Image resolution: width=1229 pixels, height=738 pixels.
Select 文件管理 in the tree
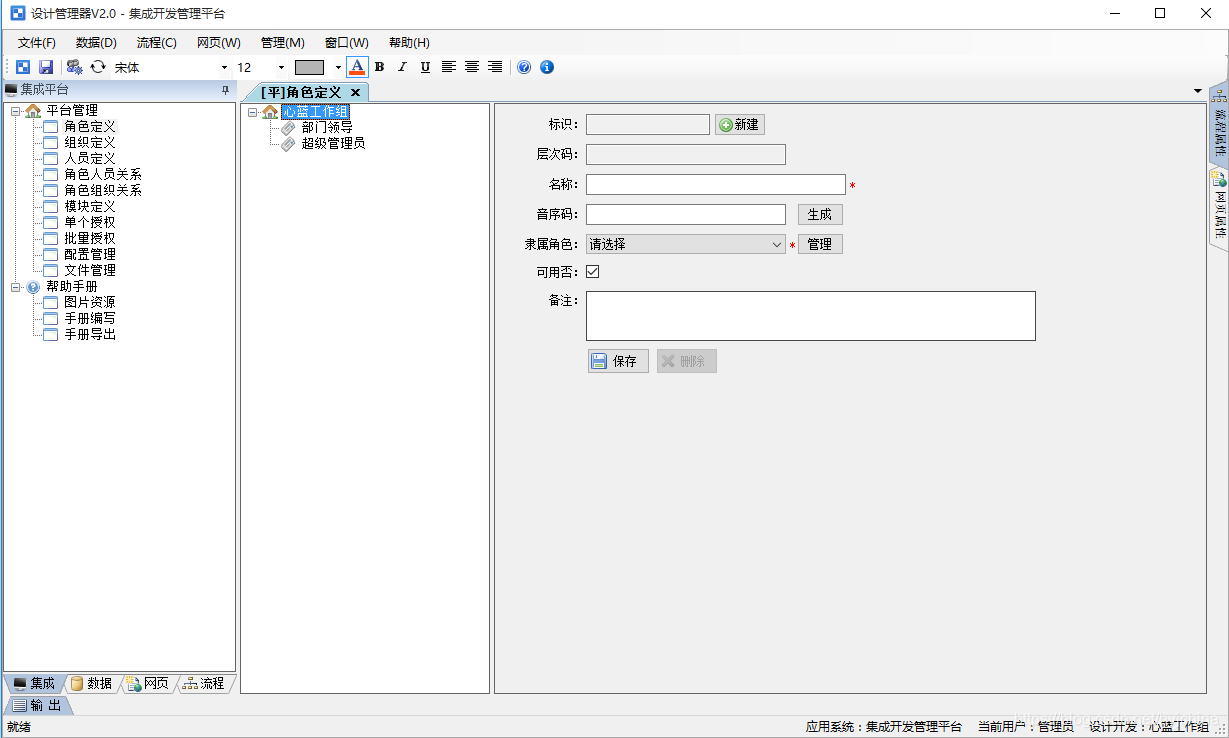pyautogui.click(x=90, y=271)
